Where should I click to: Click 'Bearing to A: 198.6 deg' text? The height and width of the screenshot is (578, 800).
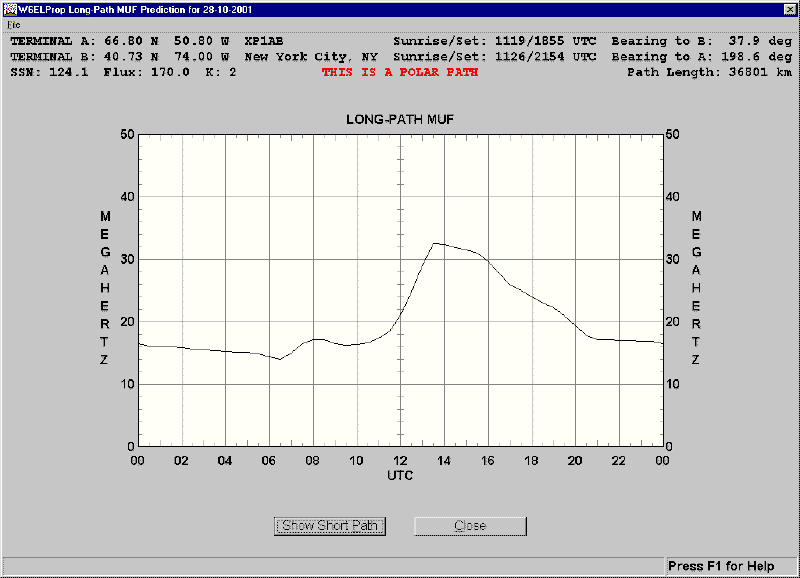coord(702,57)
